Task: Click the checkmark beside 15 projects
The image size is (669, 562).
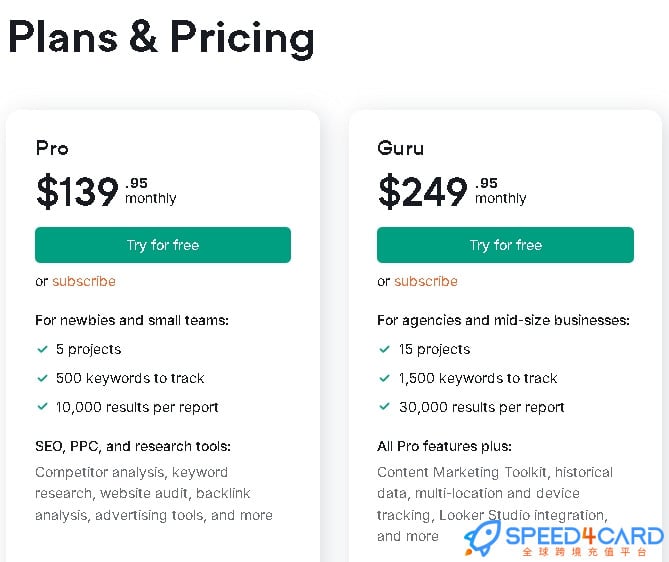Action: [384, 349]
